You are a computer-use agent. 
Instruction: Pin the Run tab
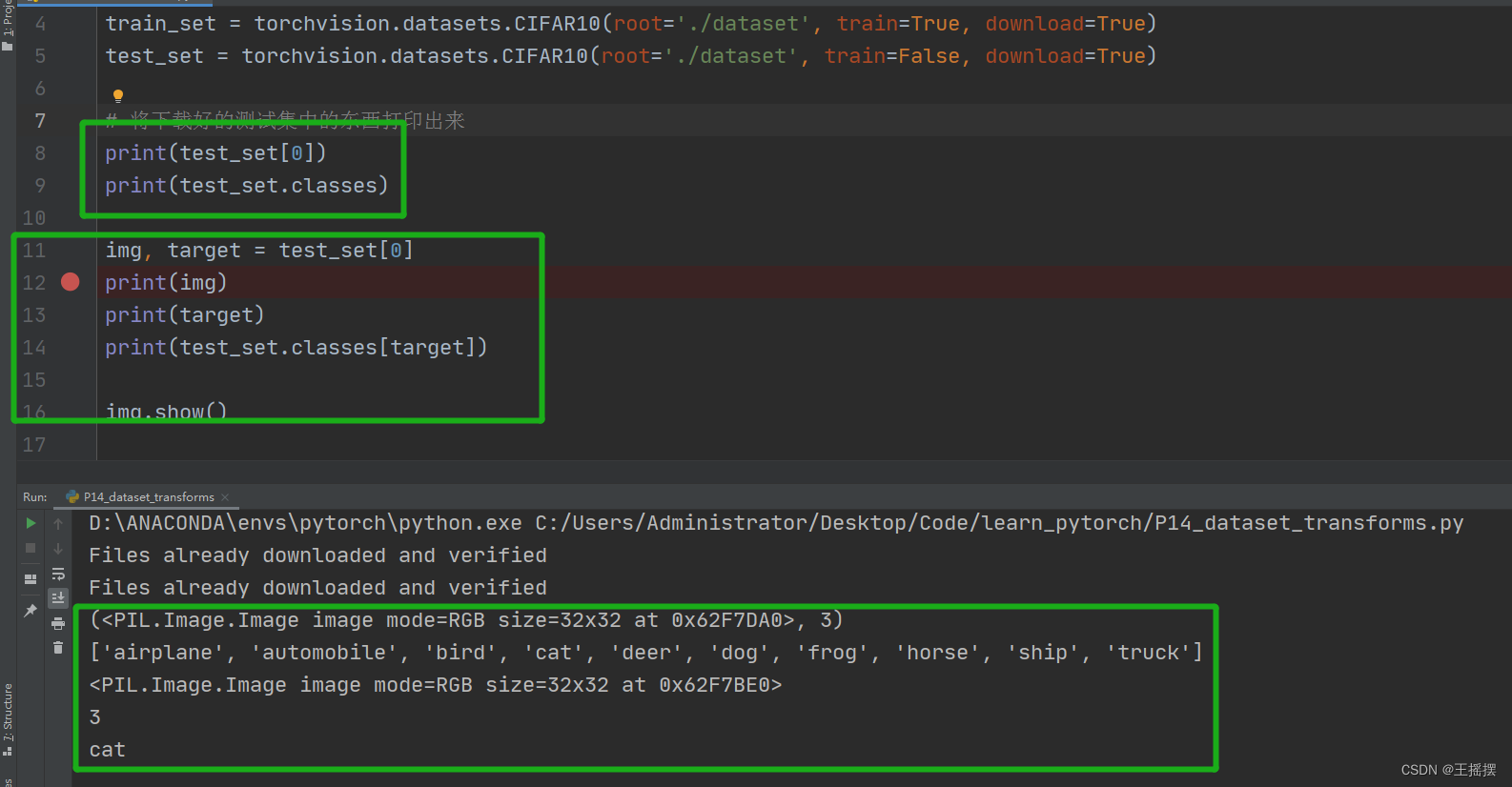[x=31, y=610]
